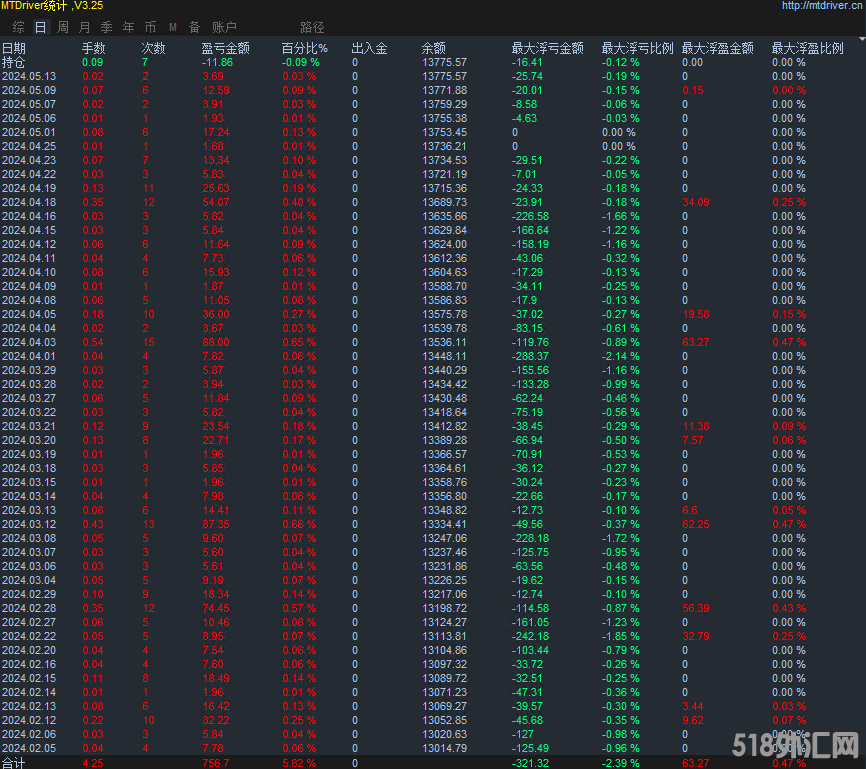This screenshot has height=769, width=866.
Task: Click the 最大浮盈比例 column header
Action: tap(807, 48)
